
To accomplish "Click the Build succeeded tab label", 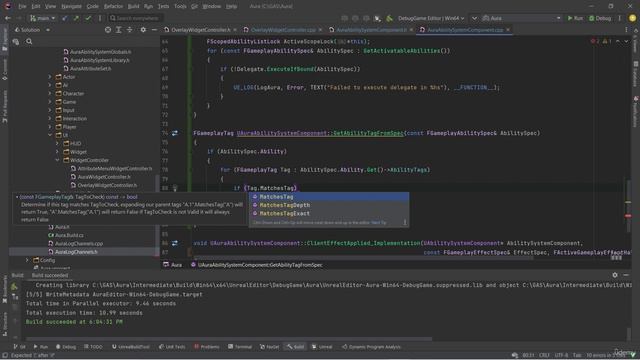I will [50, 275].
